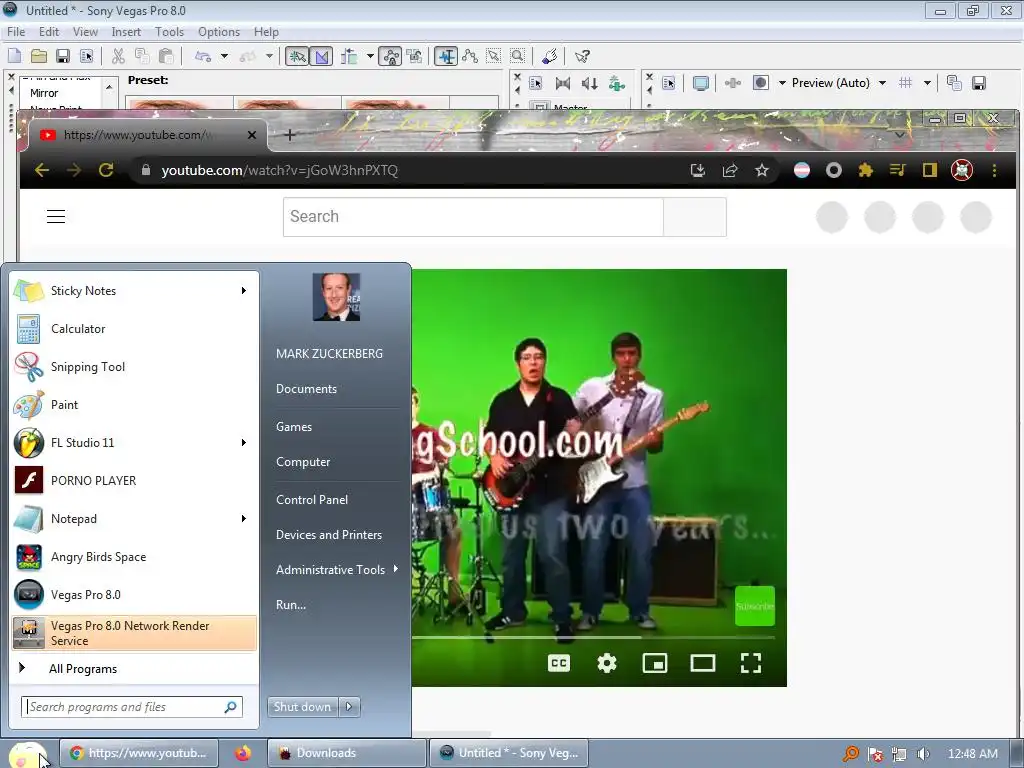Open the Preview (Auto) quality dropdown
Screen dimensions: 1024x768
coord(839,83)
